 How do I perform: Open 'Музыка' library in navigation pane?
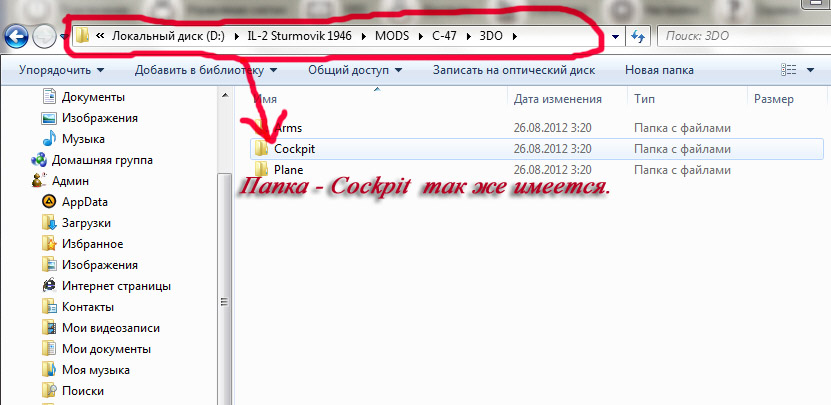(83, 139)
